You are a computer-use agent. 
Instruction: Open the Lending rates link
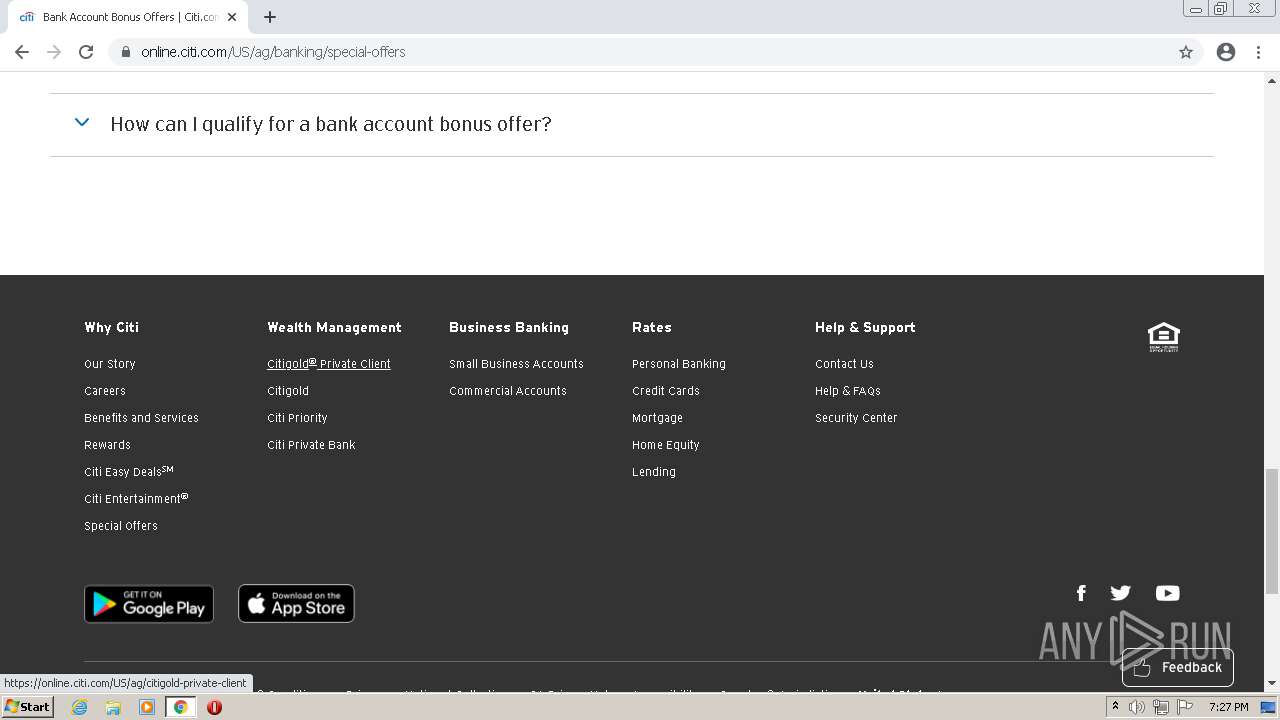pos(654,472)
